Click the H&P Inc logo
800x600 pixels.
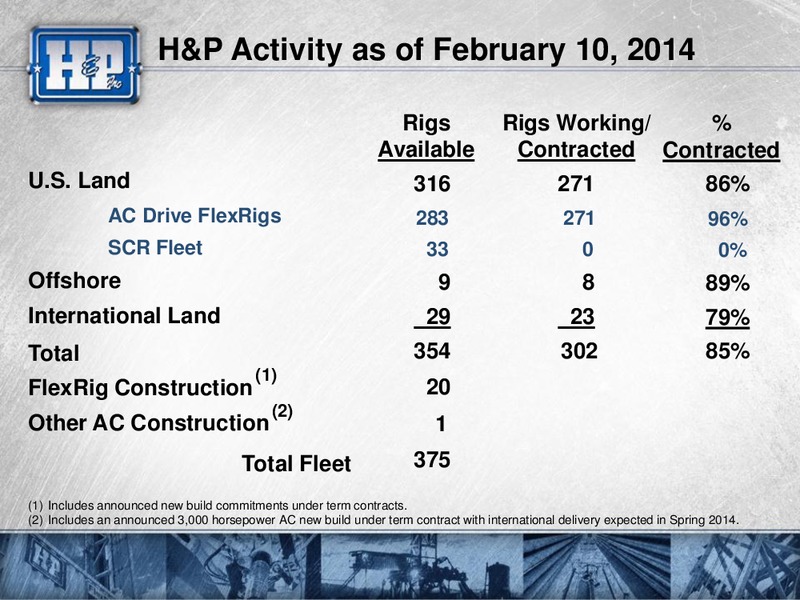click(85, 65)
